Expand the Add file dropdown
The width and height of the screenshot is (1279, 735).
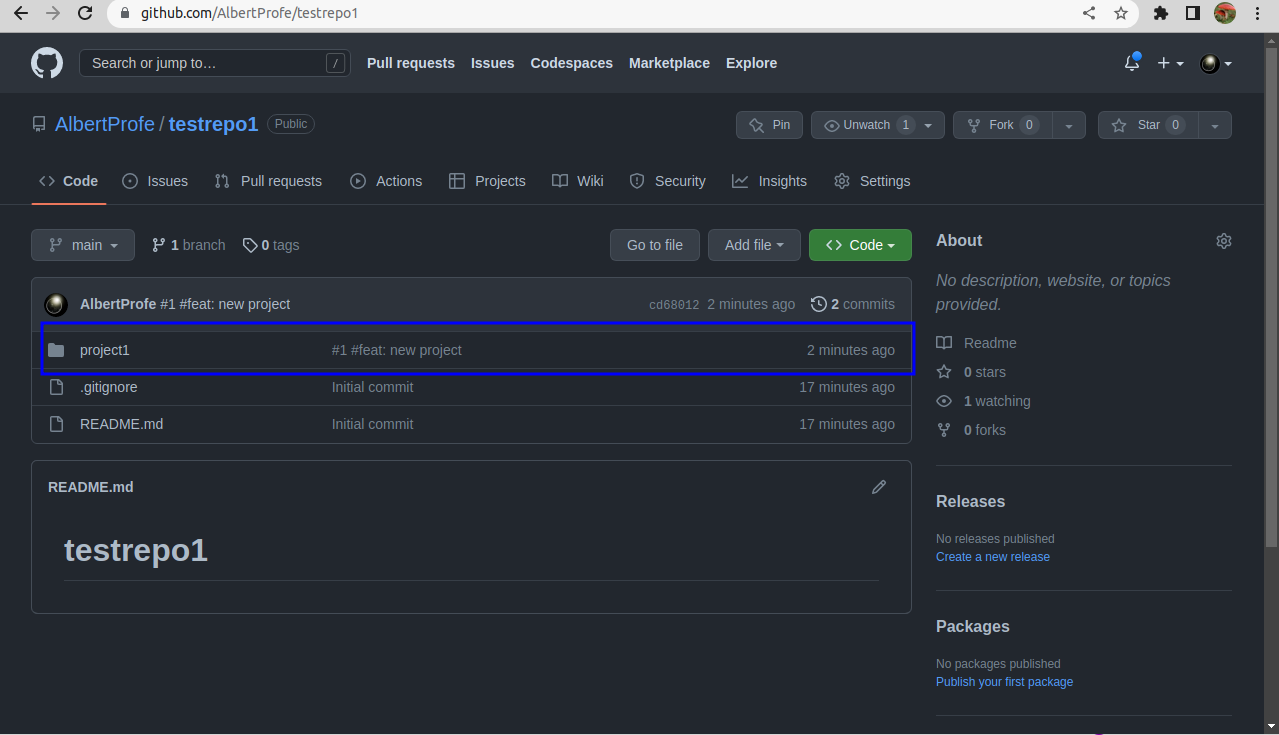(x=754, y=245)
